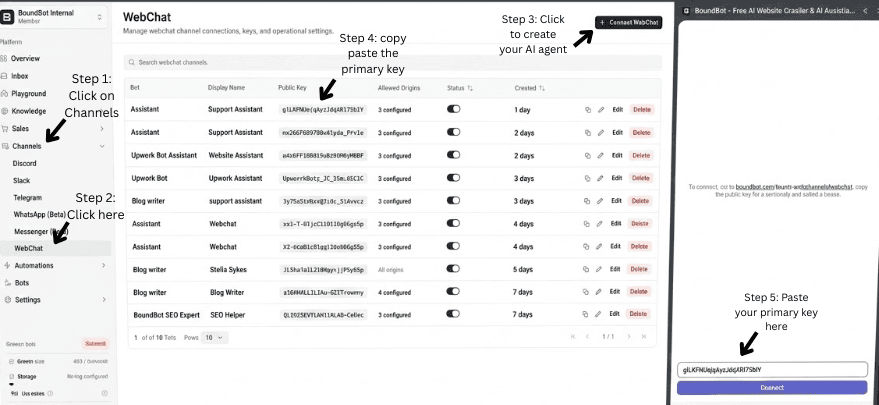
Task: Collapse the Channels section in the sidebar
Action: coord(103,146)
